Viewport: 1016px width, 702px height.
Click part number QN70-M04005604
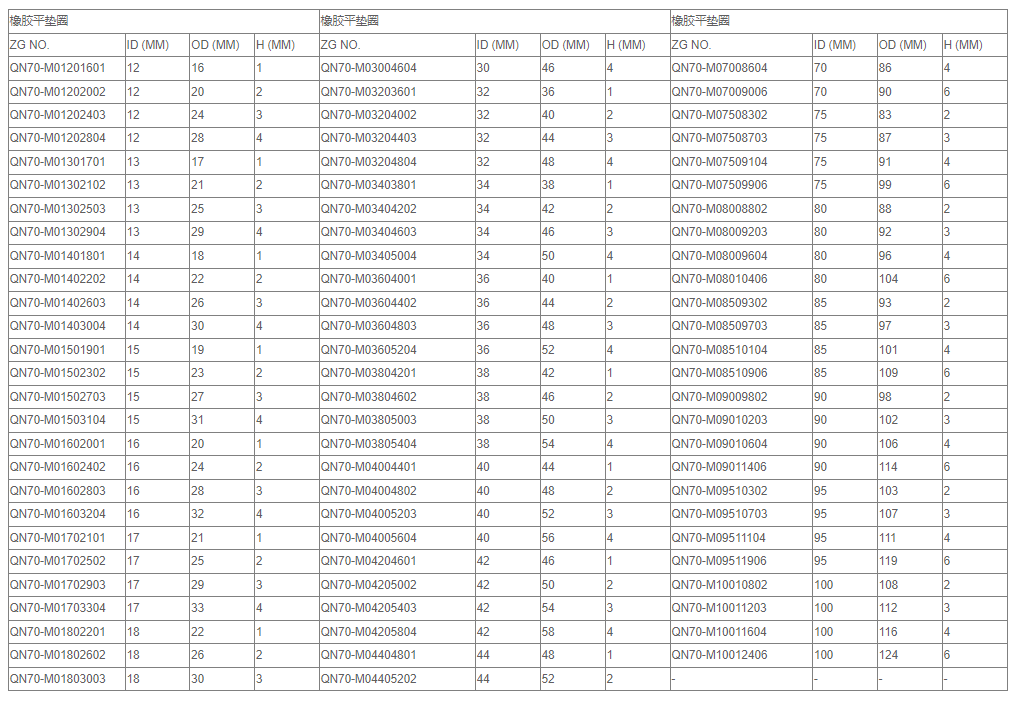(368, 538)
